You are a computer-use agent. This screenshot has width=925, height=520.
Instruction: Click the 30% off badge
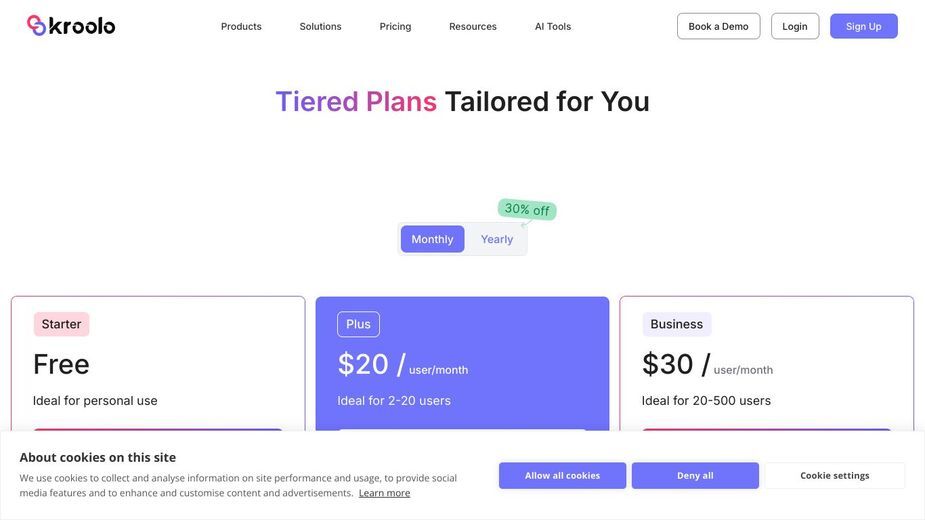527,210
